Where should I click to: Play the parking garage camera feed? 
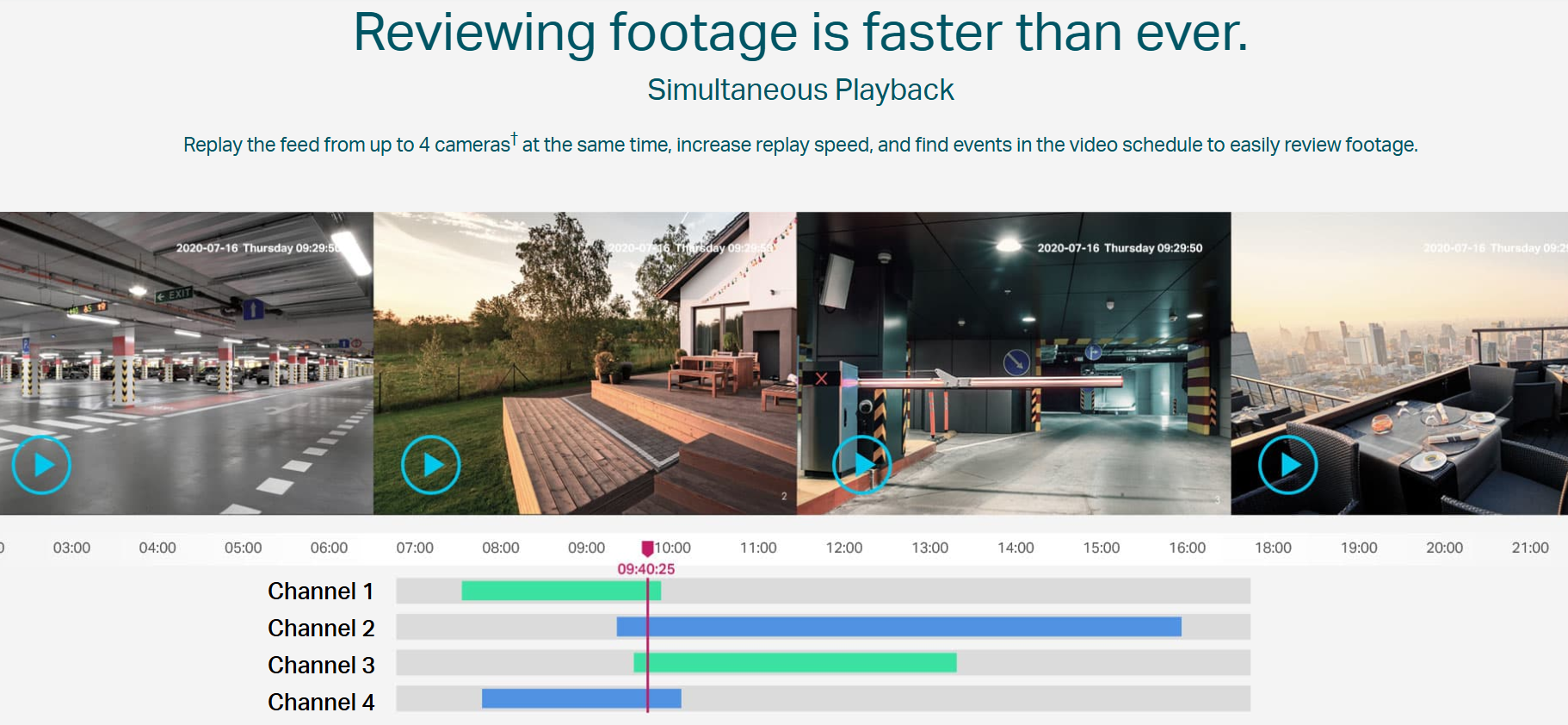[41, 465]
